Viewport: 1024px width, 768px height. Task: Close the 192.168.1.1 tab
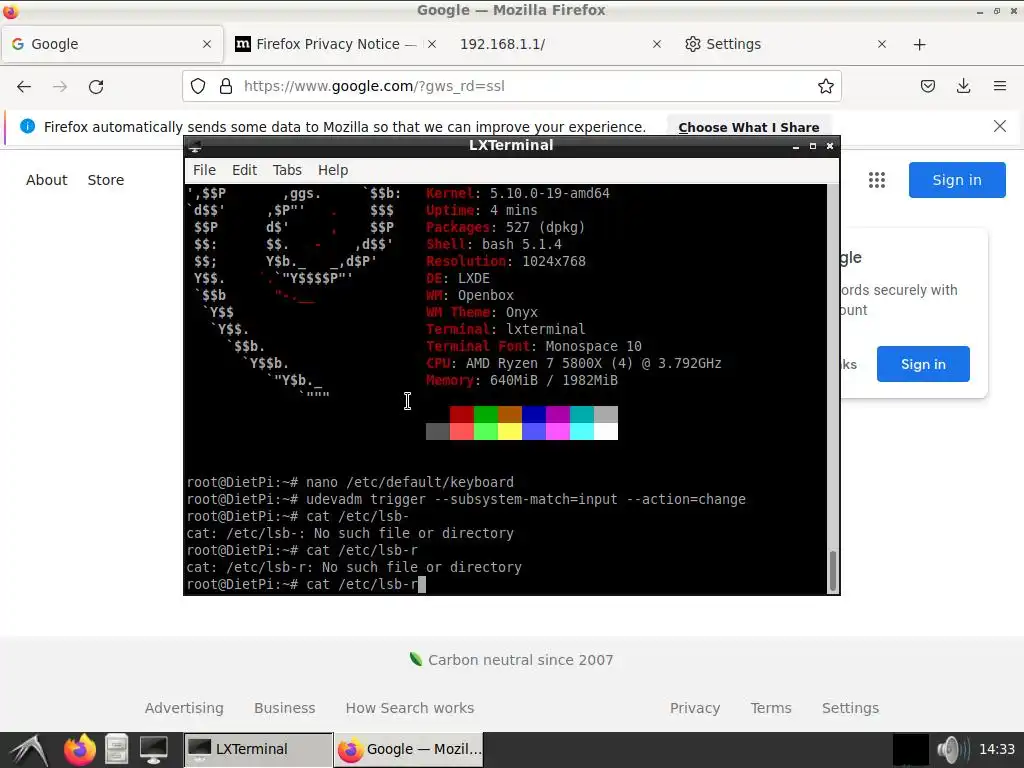coord(657,44)
